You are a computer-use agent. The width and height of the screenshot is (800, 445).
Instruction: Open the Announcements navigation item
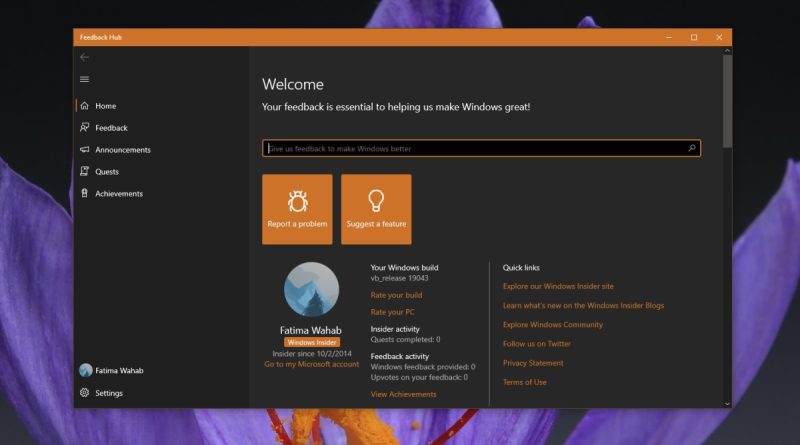pos(161,150)
